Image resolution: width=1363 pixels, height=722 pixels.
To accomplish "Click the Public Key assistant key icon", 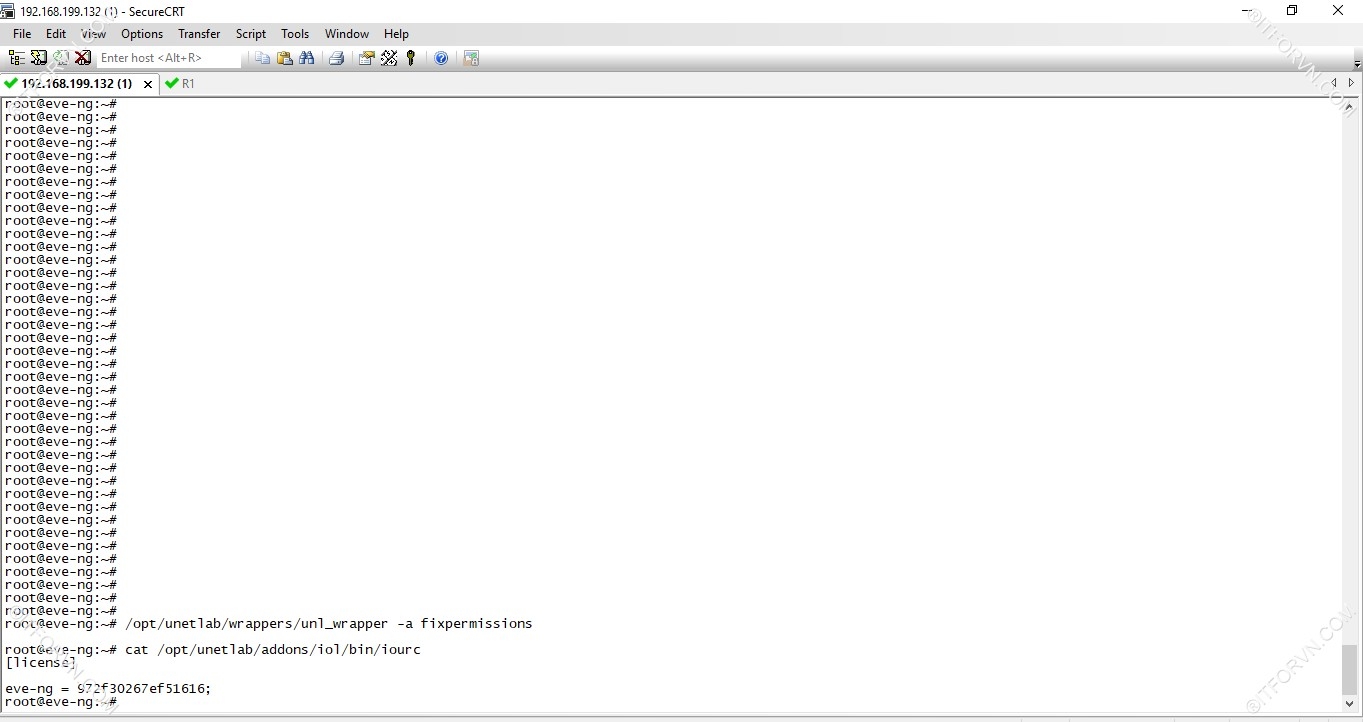I will click(411, 58).
